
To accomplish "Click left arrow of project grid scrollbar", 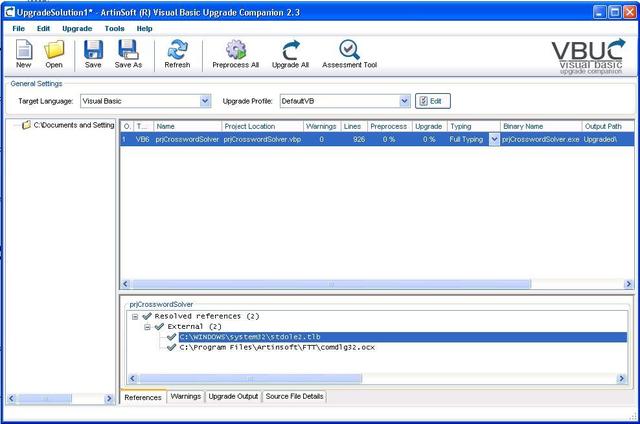I will click(x=126, y=284).
